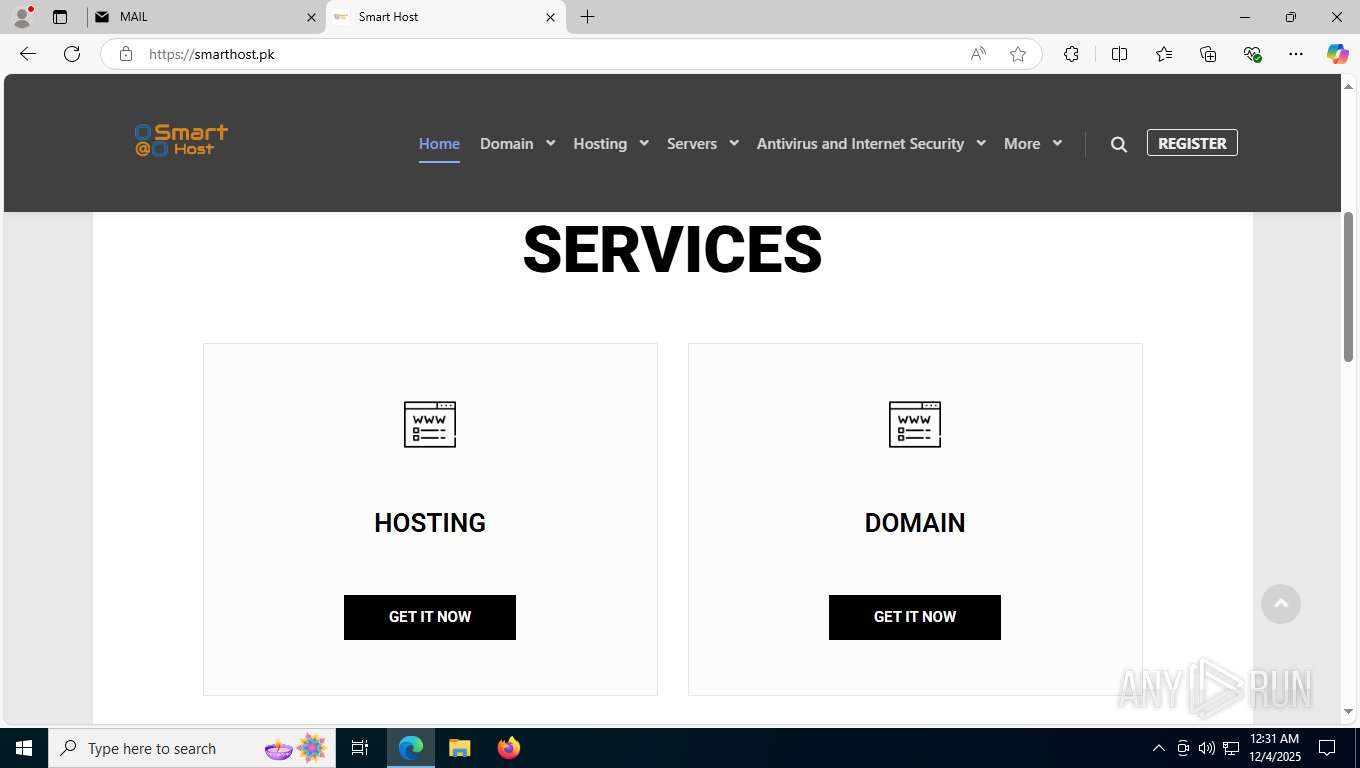Open Antivirus and Internet Security menu

(x=860, y=144)
